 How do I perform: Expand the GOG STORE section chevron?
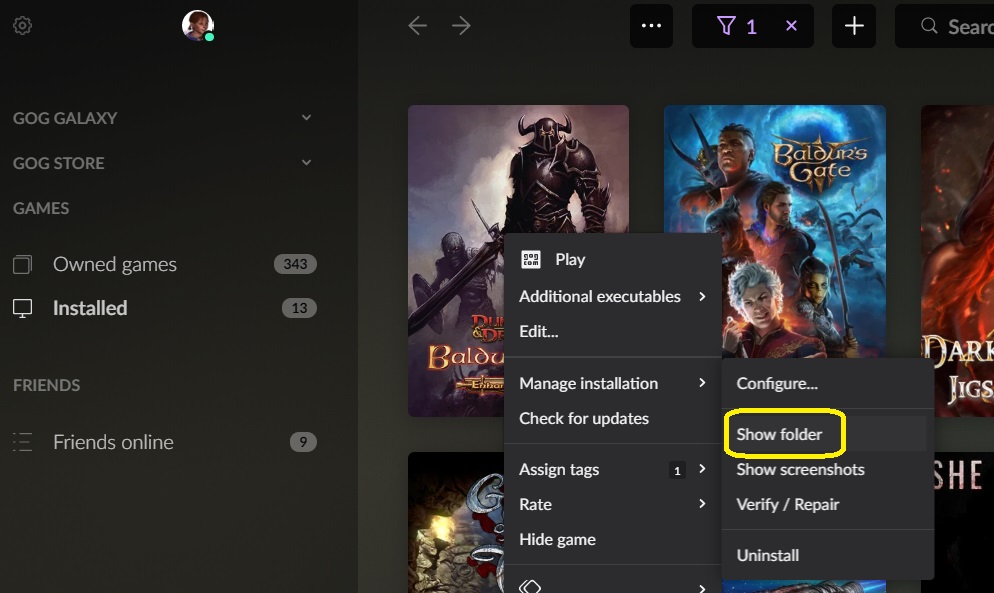[x=306, y=163]
